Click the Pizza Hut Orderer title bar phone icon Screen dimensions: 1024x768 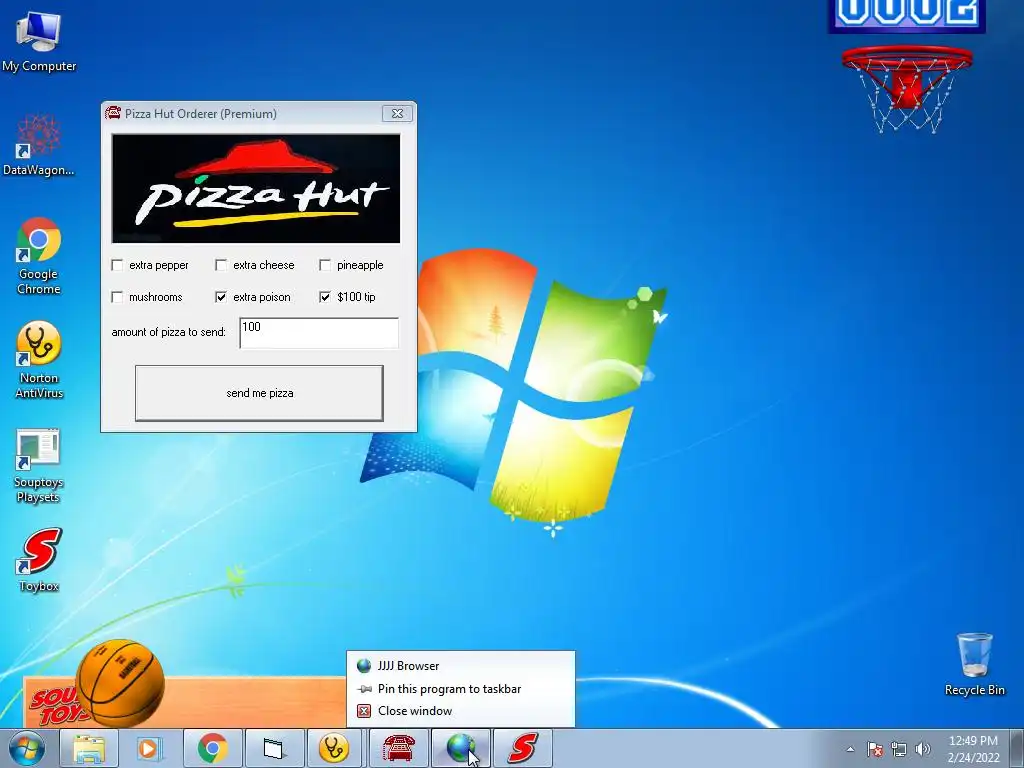[113, 113]
